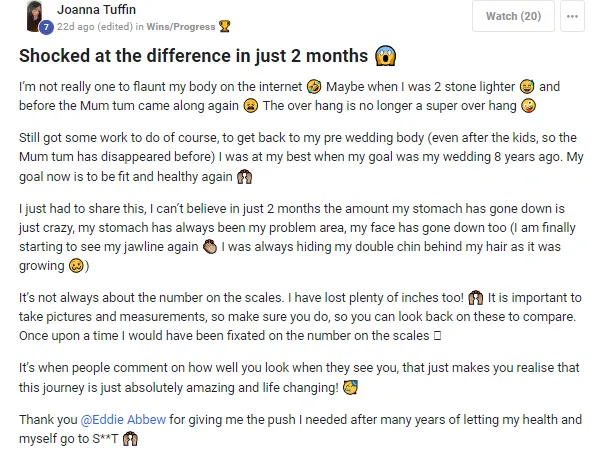This screenshot has width=607, height=460.
Task: Click clapping hands emoji after 'jawline again'
Action: tap(210, 247)
